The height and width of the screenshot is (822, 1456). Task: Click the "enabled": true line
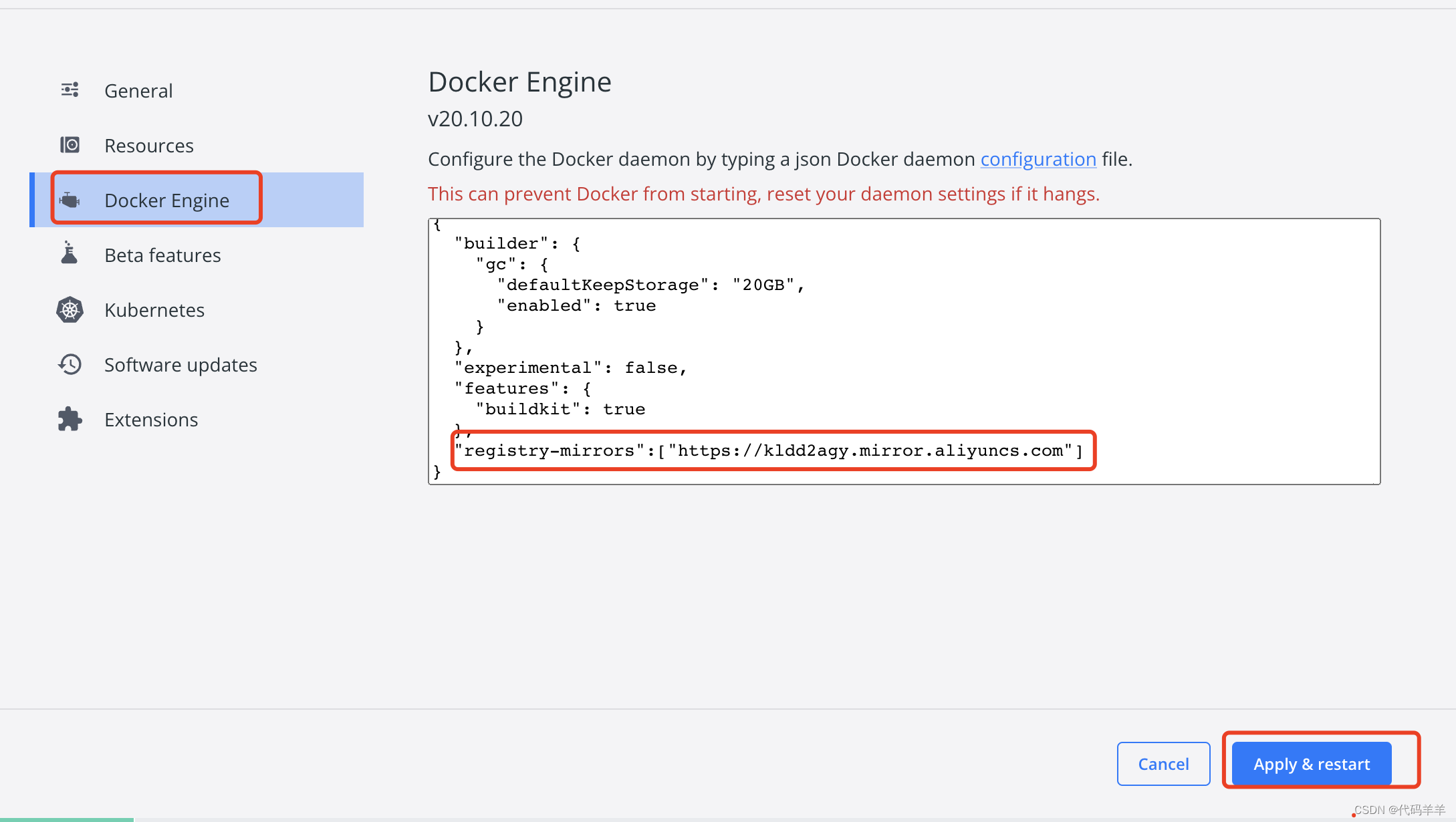[x=576, y=305]
